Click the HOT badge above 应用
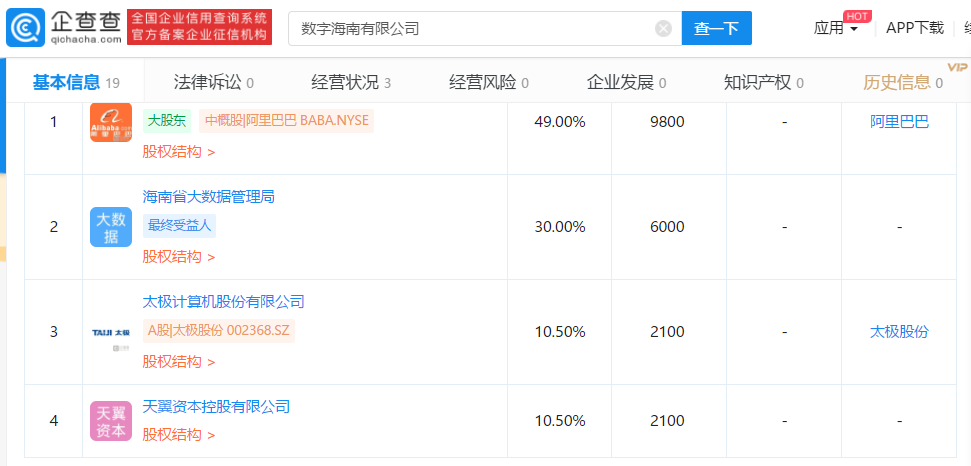 coord(857,16)
